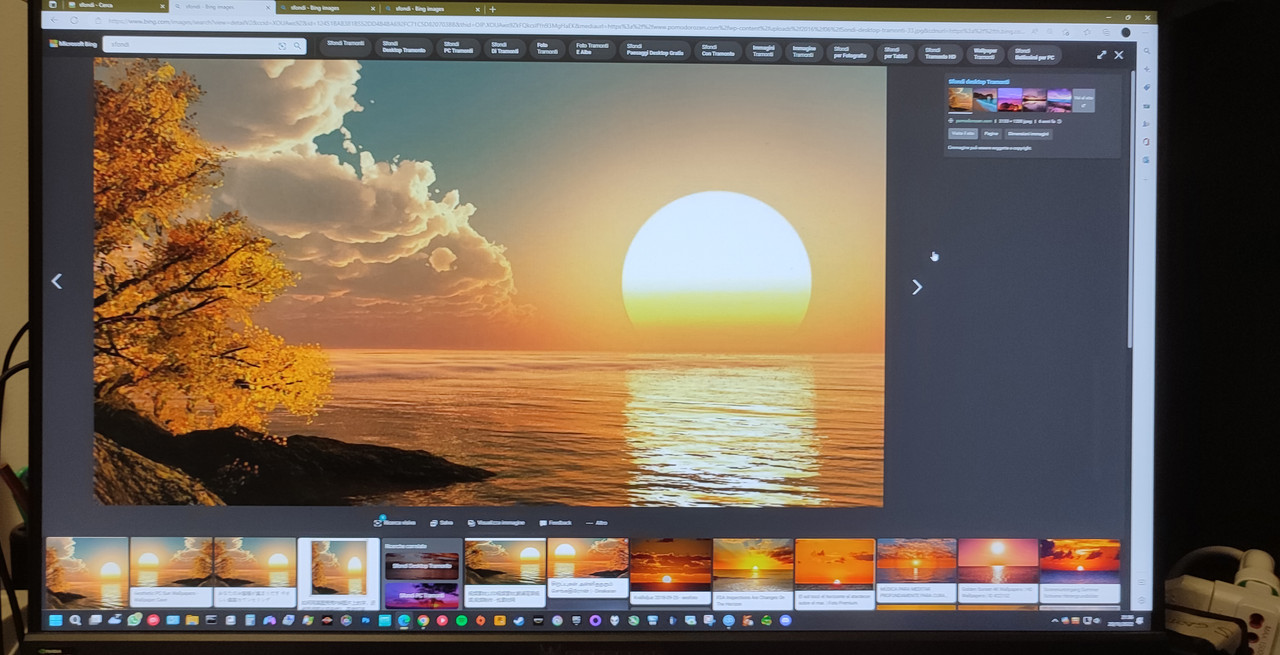The width and height of the screenshot is (1280, 655).
Task: Open the 'Altro' more options menu
Action: (597, 522)
